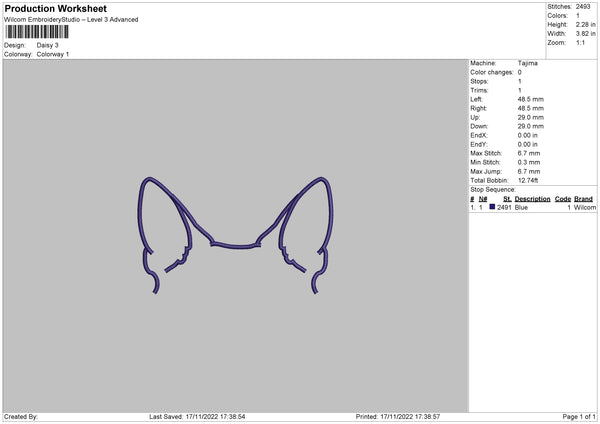The height and width of the screenshot is (424, 600).
Task: Click the width value '3.82 in'
Action: [585, 34]
